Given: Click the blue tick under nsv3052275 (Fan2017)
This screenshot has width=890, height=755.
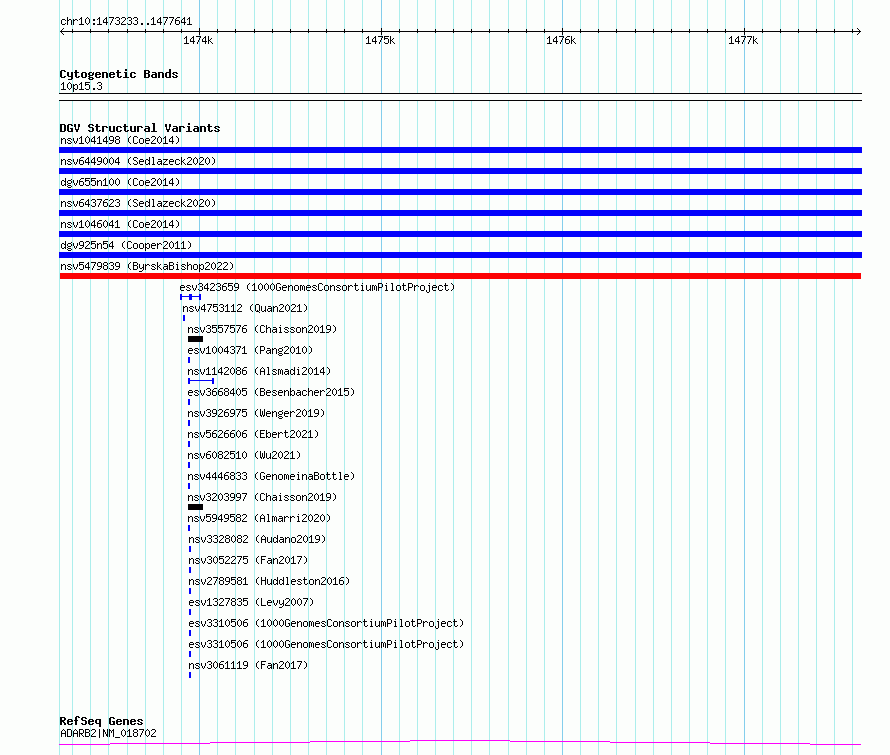Looking at the screenshot, I should coord(190,570).
